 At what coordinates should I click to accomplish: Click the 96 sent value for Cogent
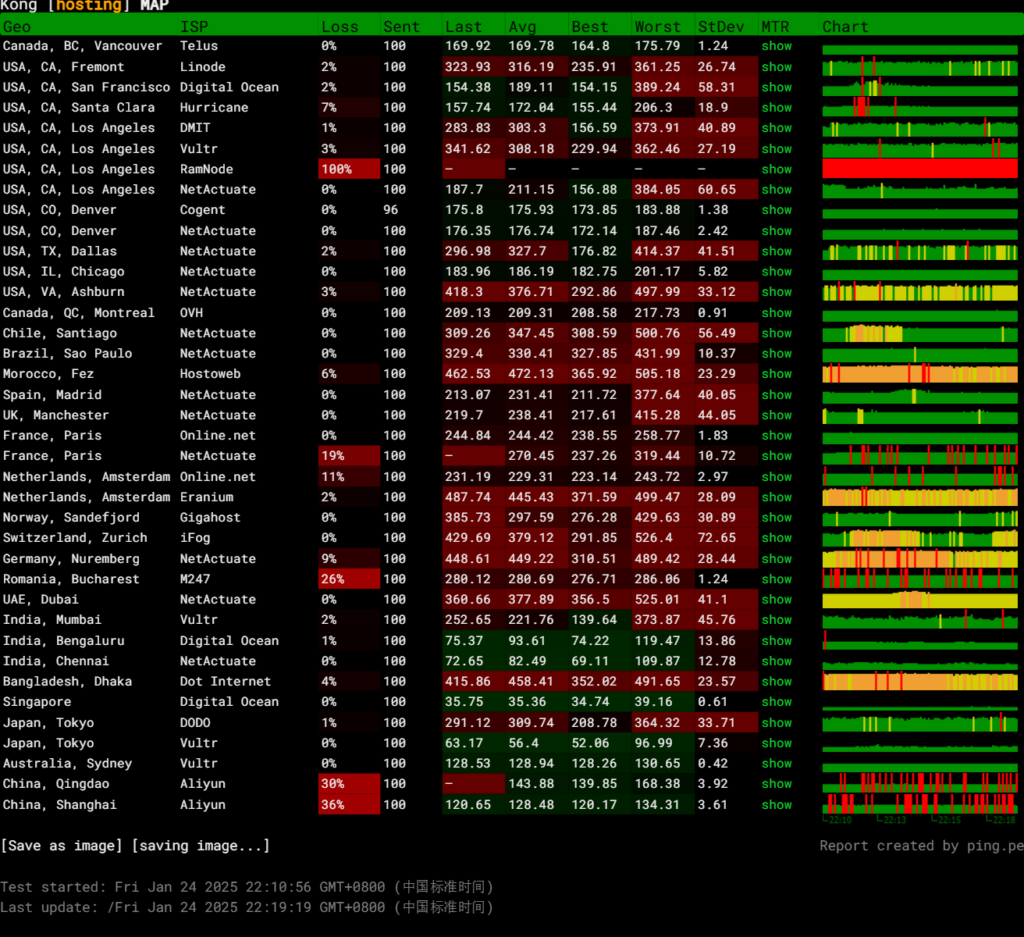pyautogui.click(x=391, y=210)
